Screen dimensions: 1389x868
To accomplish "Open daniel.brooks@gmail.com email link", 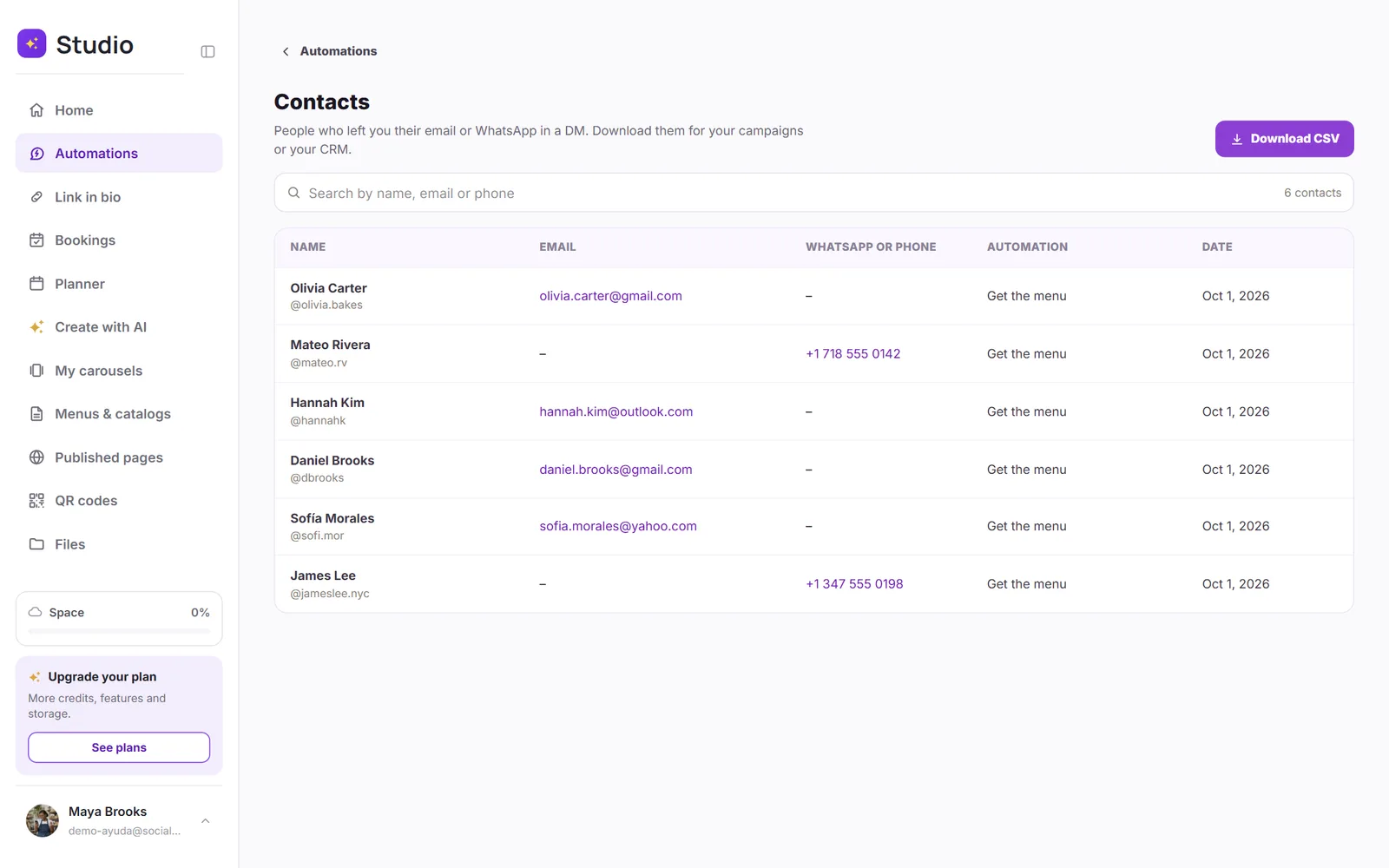I will coord(616,470).
